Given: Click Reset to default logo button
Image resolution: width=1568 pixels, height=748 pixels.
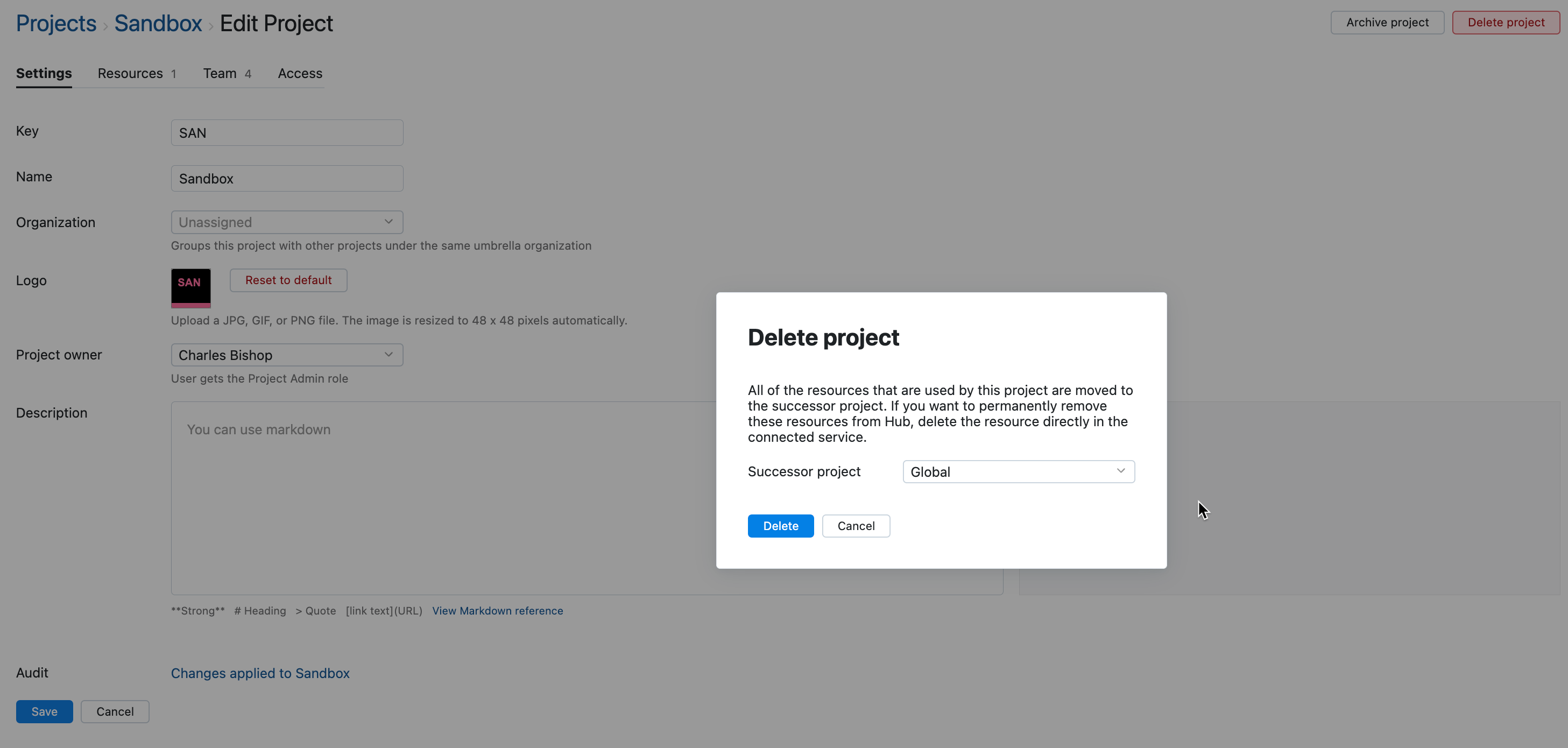Looking at the screenshot, I should 288,280.
